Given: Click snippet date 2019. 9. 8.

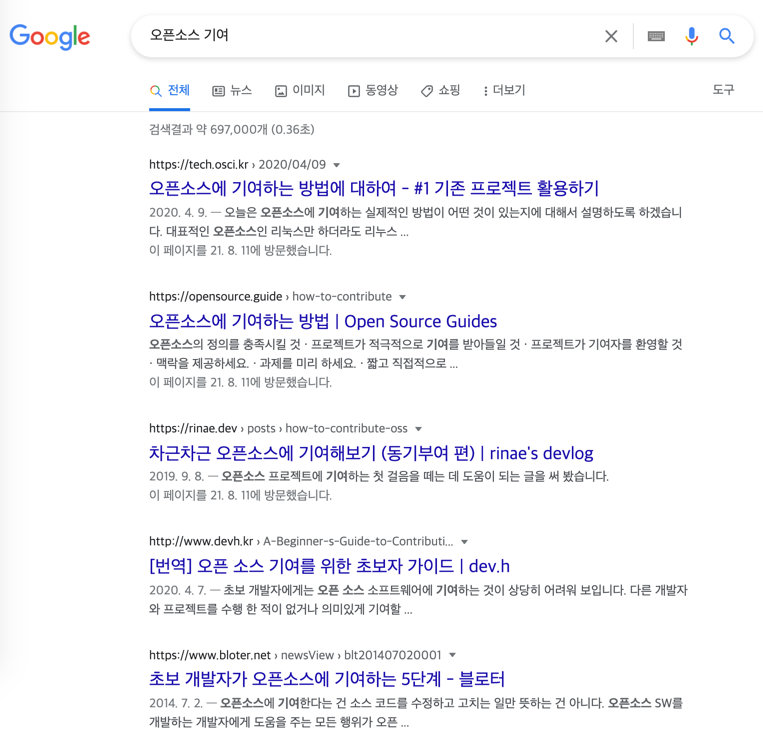Looking at the screenshot, I should pos(177,476).
